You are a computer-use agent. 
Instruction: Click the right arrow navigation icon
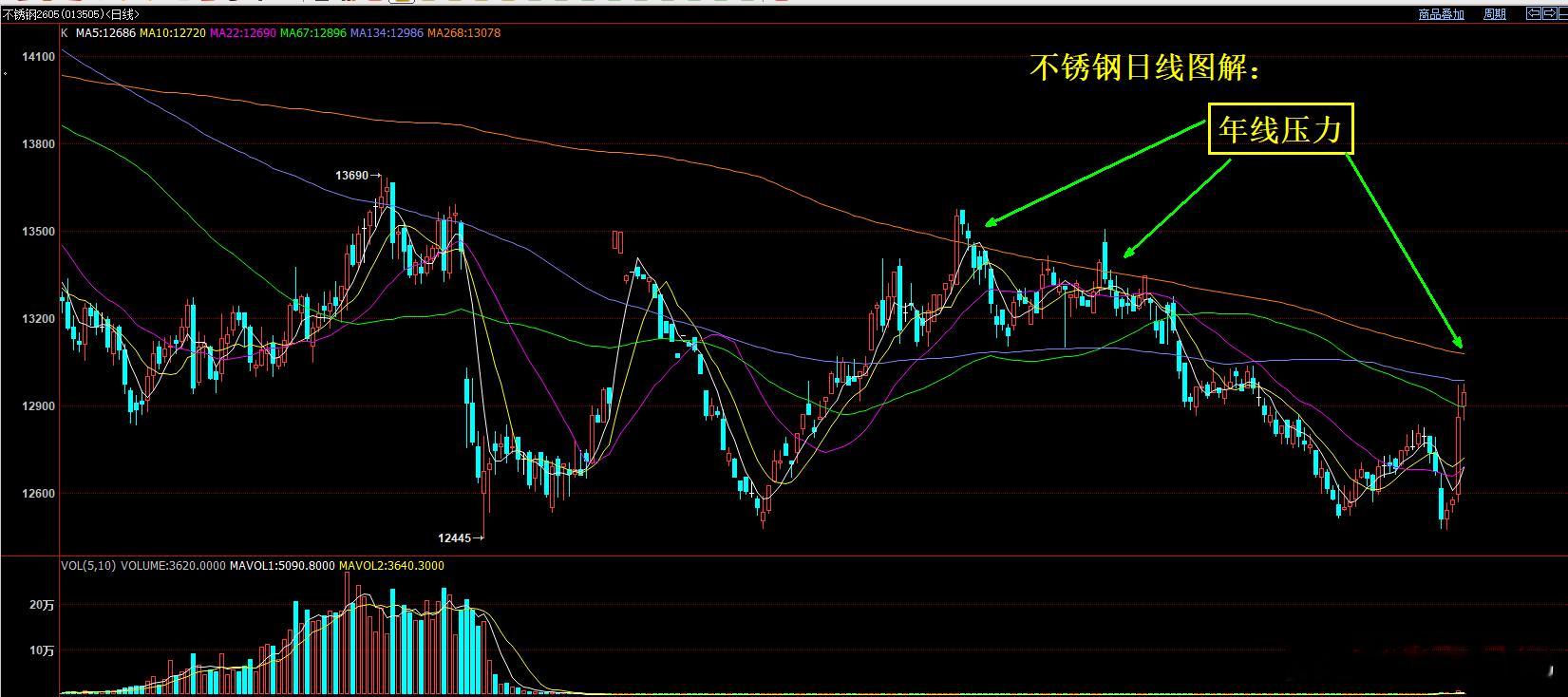click(1550, 13)
